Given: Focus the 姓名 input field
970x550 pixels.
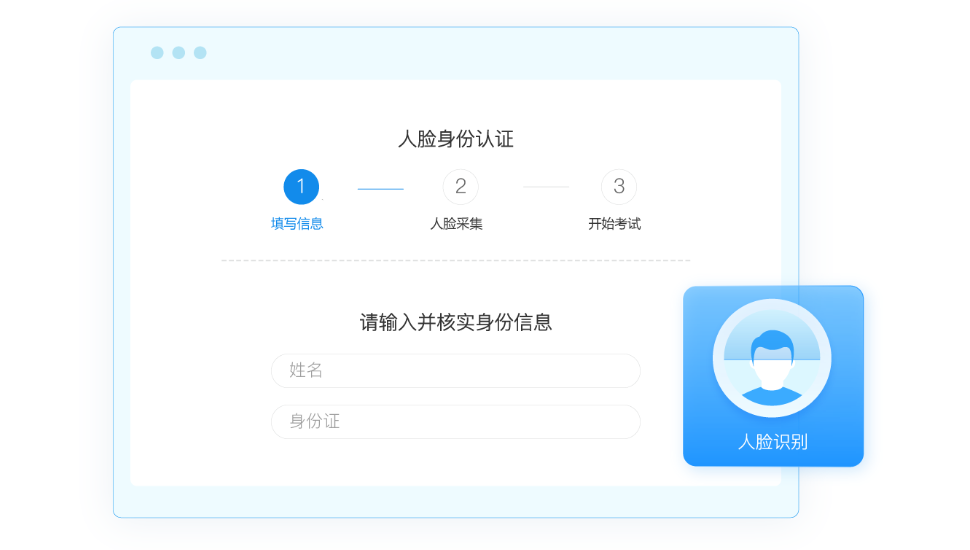Looking at the screenshot, I should [456, 371].
